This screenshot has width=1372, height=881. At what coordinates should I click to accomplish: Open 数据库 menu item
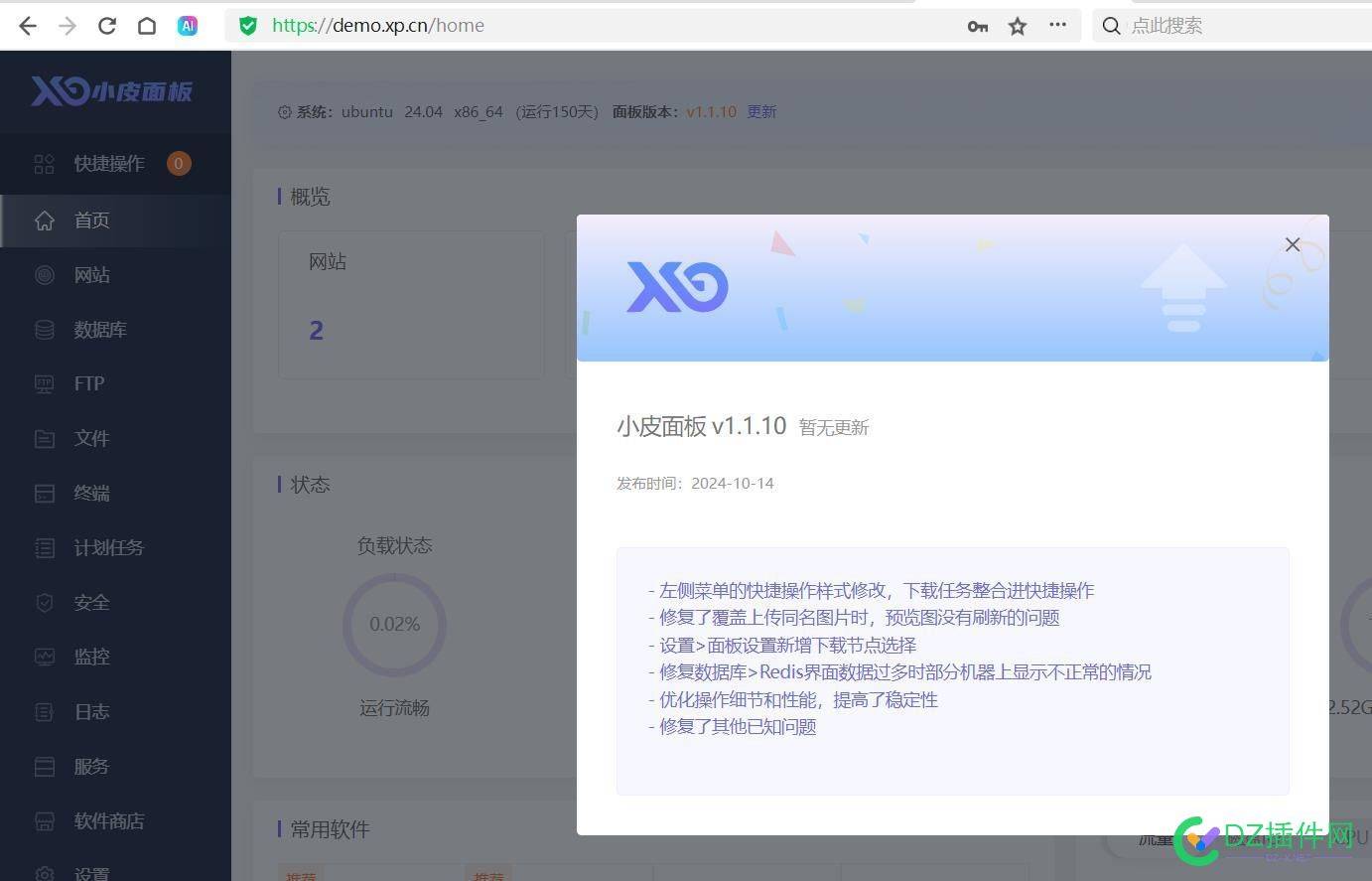pos(115,330)
